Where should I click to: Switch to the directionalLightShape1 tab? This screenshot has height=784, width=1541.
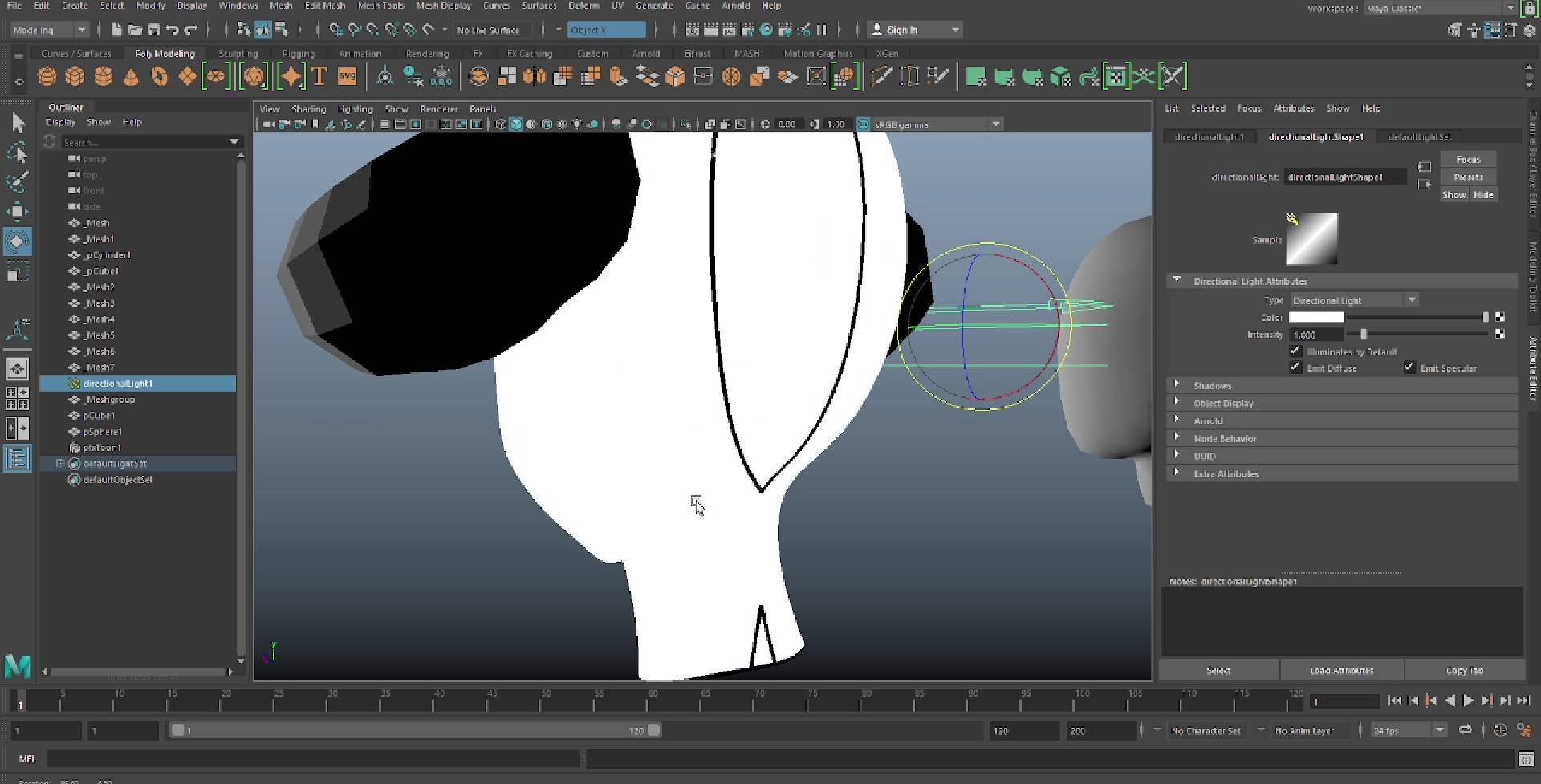coord(1315,136)
